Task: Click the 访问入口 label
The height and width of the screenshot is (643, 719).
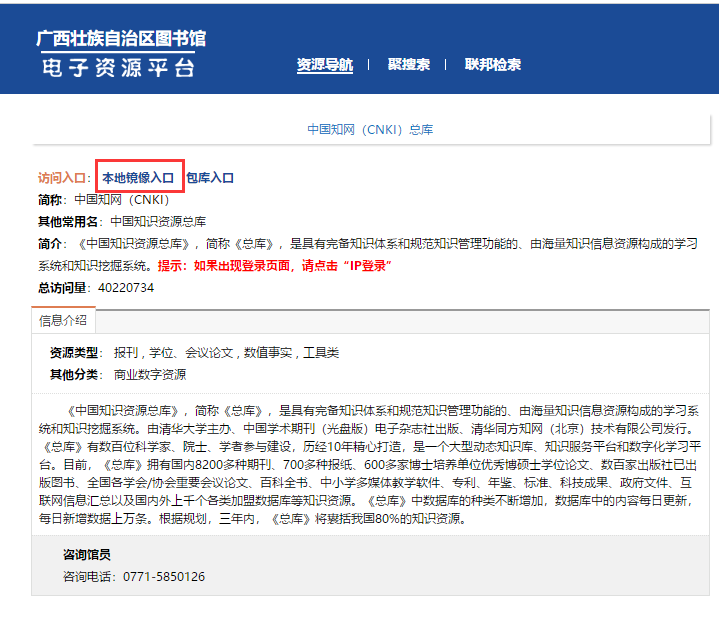Action: click(x=61, y=177)
